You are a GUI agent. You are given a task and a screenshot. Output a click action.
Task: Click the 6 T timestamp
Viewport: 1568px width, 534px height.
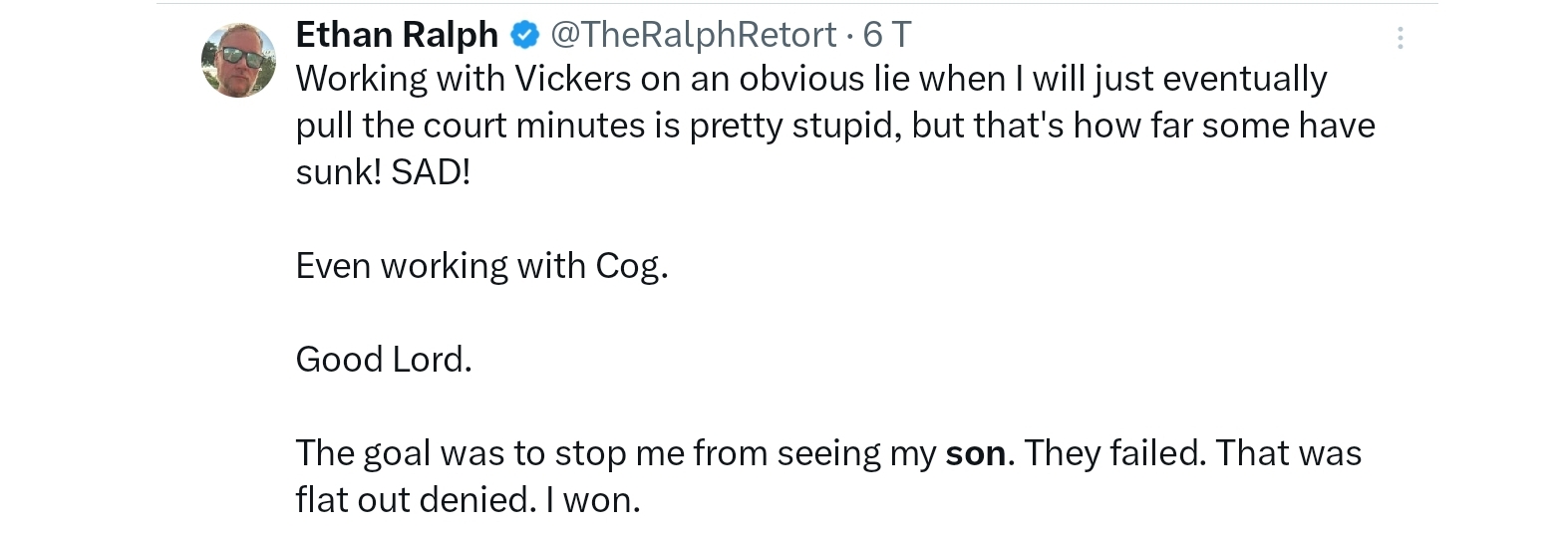tap(886, 35)
